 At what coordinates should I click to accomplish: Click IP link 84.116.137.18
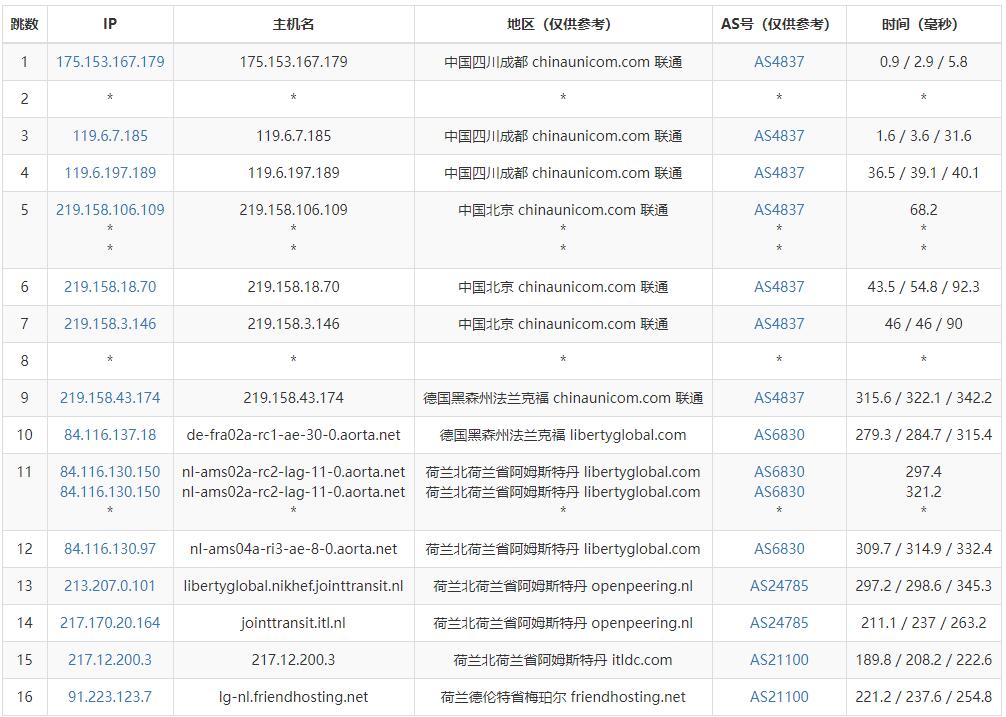(x=110, y=435)
